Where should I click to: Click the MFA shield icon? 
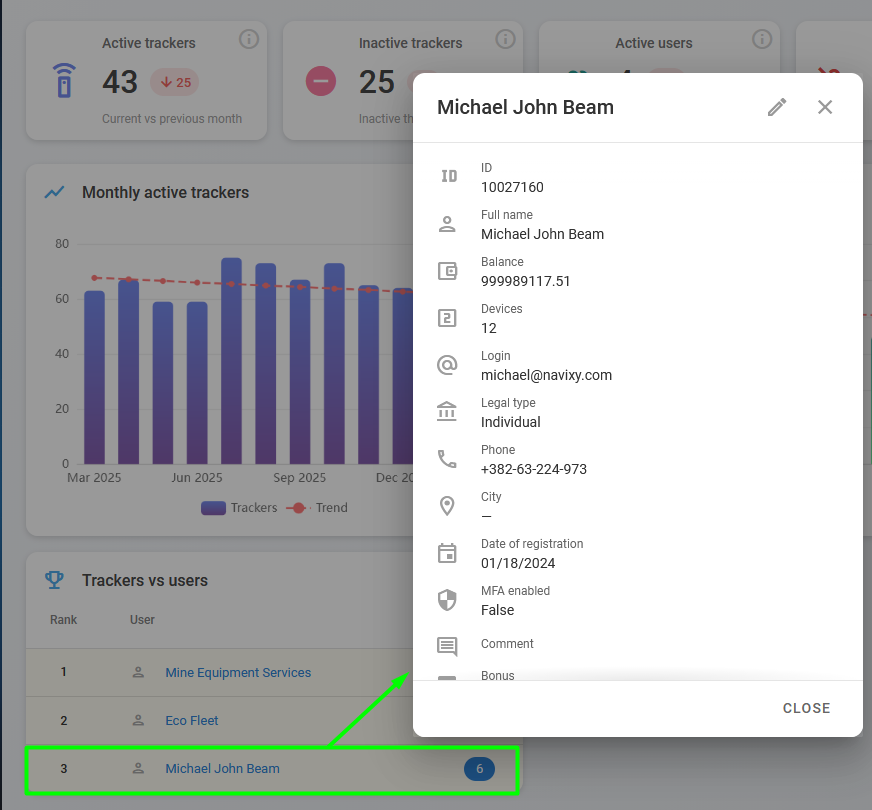[447, 600]
